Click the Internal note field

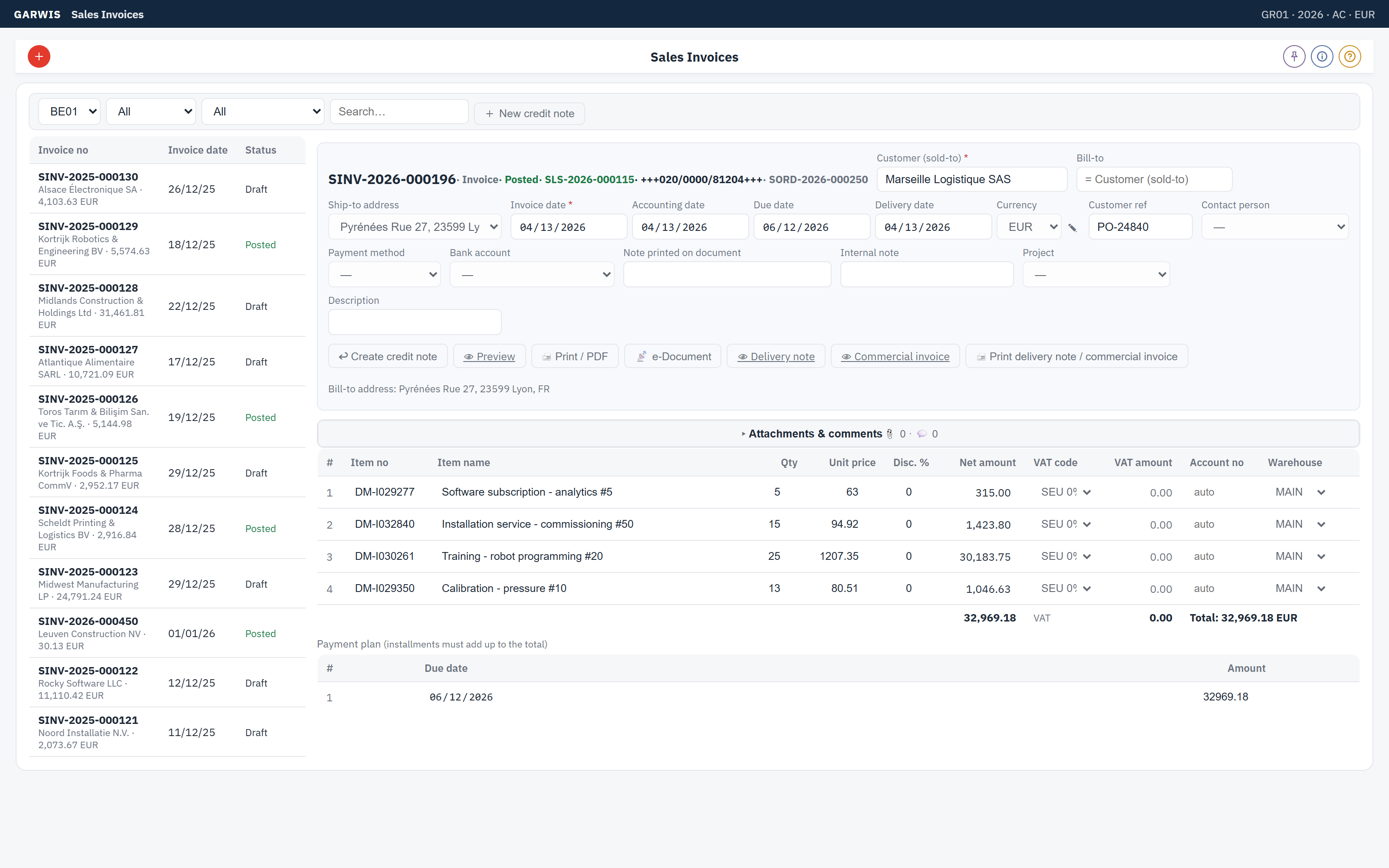pyautogui.click(x=927, y=274)
